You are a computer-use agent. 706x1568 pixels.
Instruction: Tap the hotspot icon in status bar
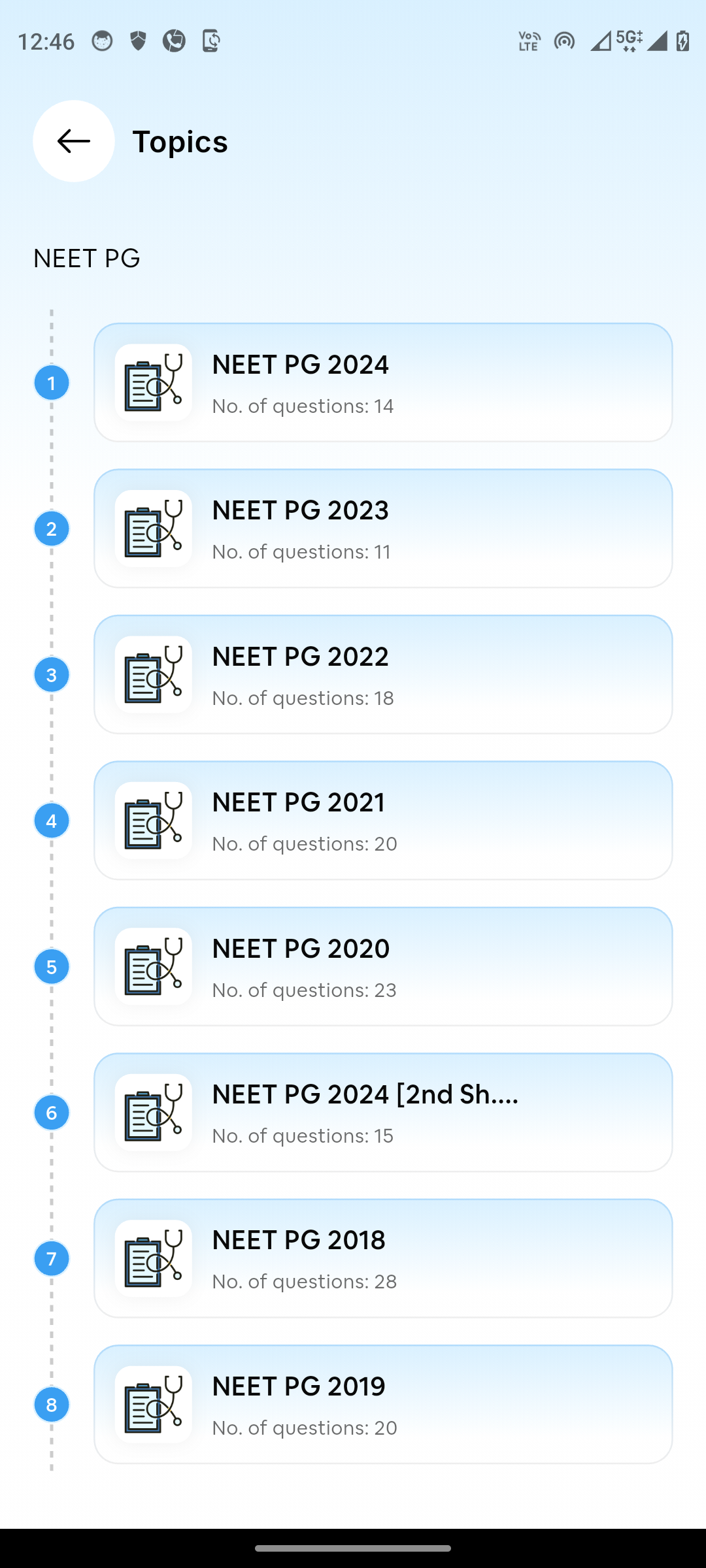tap(564, 42)
